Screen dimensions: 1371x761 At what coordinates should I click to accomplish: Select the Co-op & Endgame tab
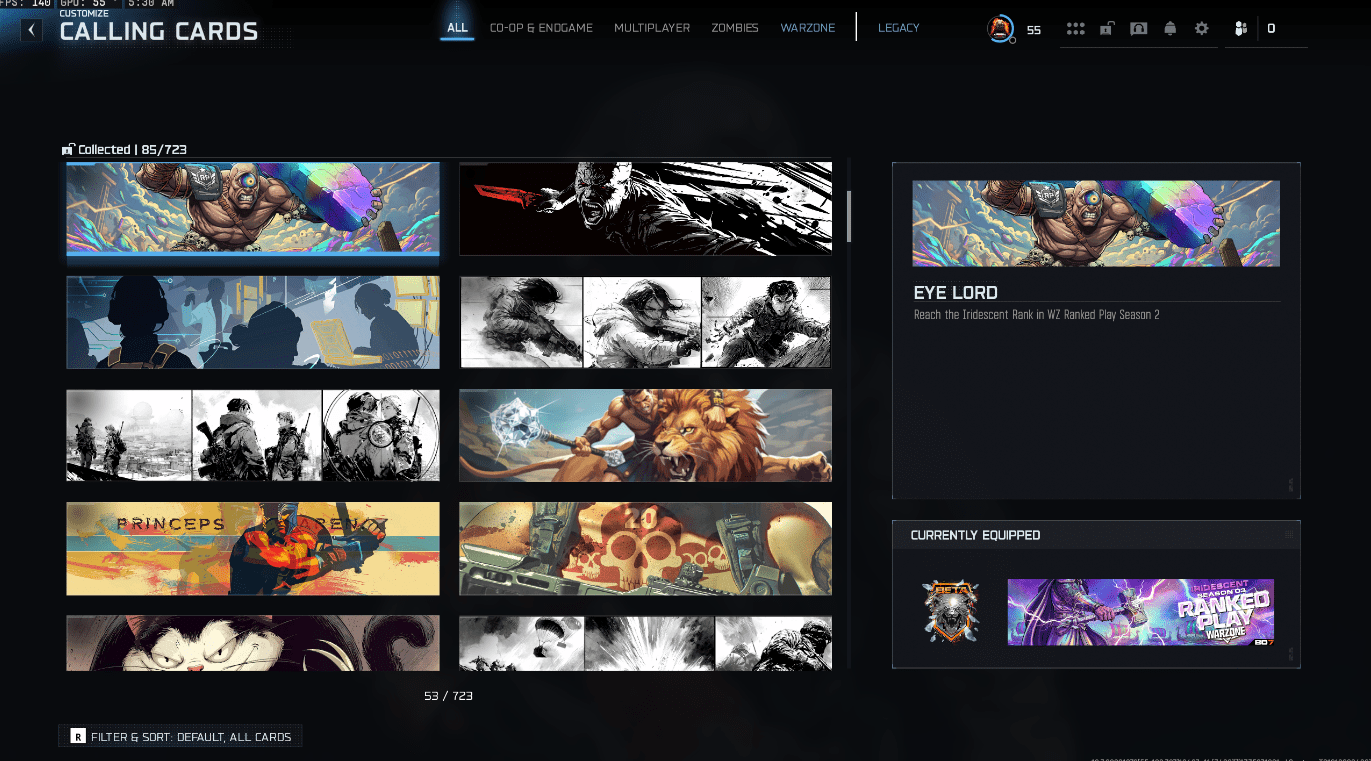(x=541, y=28)
